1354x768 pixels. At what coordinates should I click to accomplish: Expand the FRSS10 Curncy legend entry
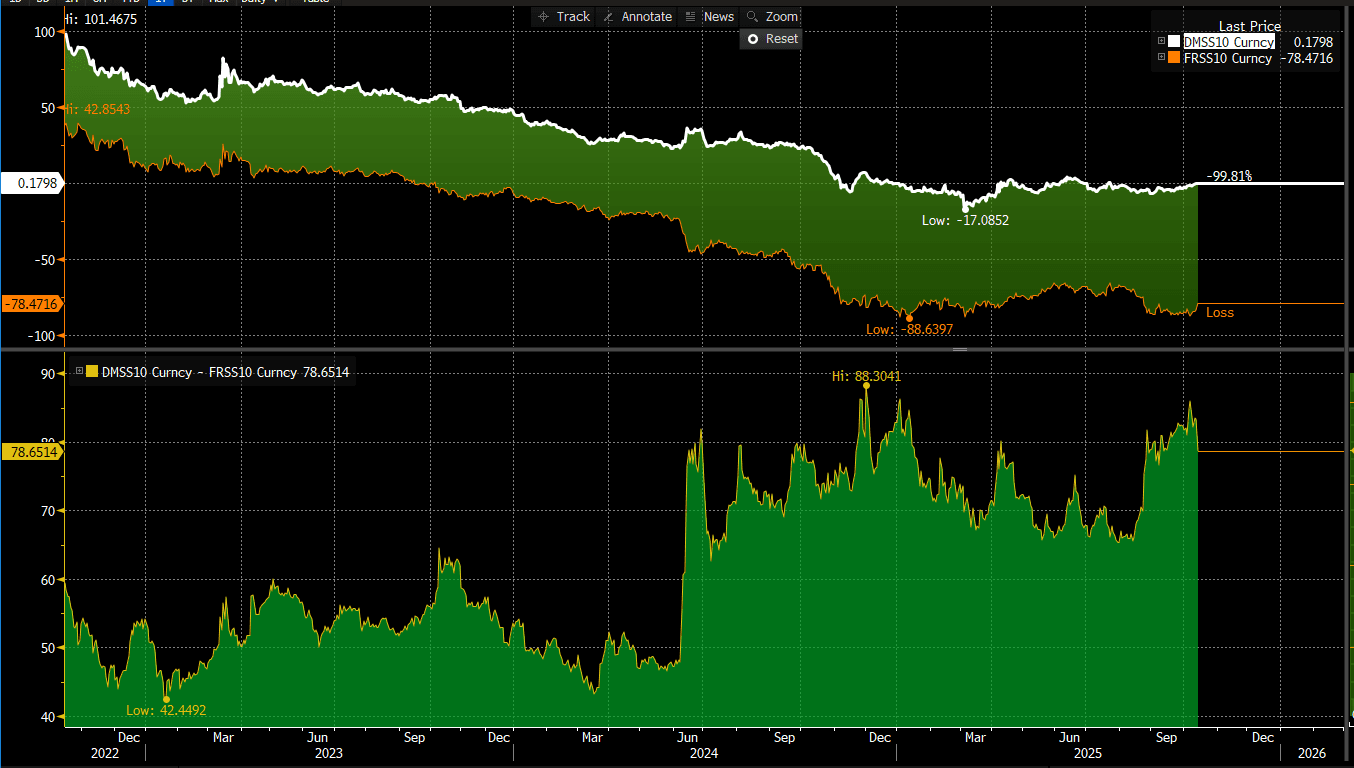point(1161,58)
